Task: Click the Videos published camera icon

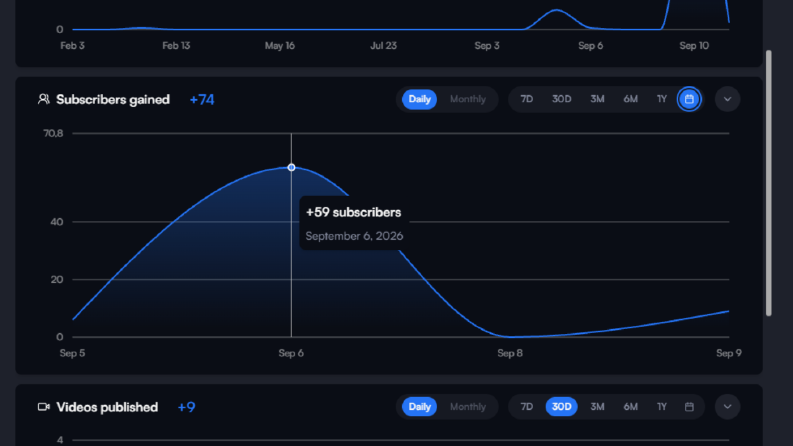Action: (x=43, y=407)
